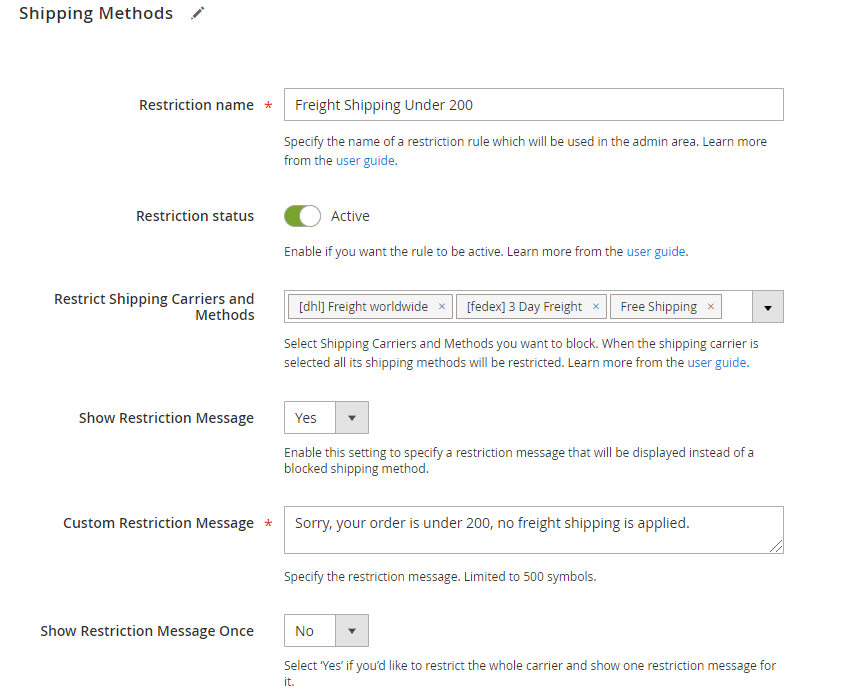This screenshot has height=697, width=862.
Task: Click into the Custom Restriction Message textarea
Action: pyautogui.click(x=534, y=530)
